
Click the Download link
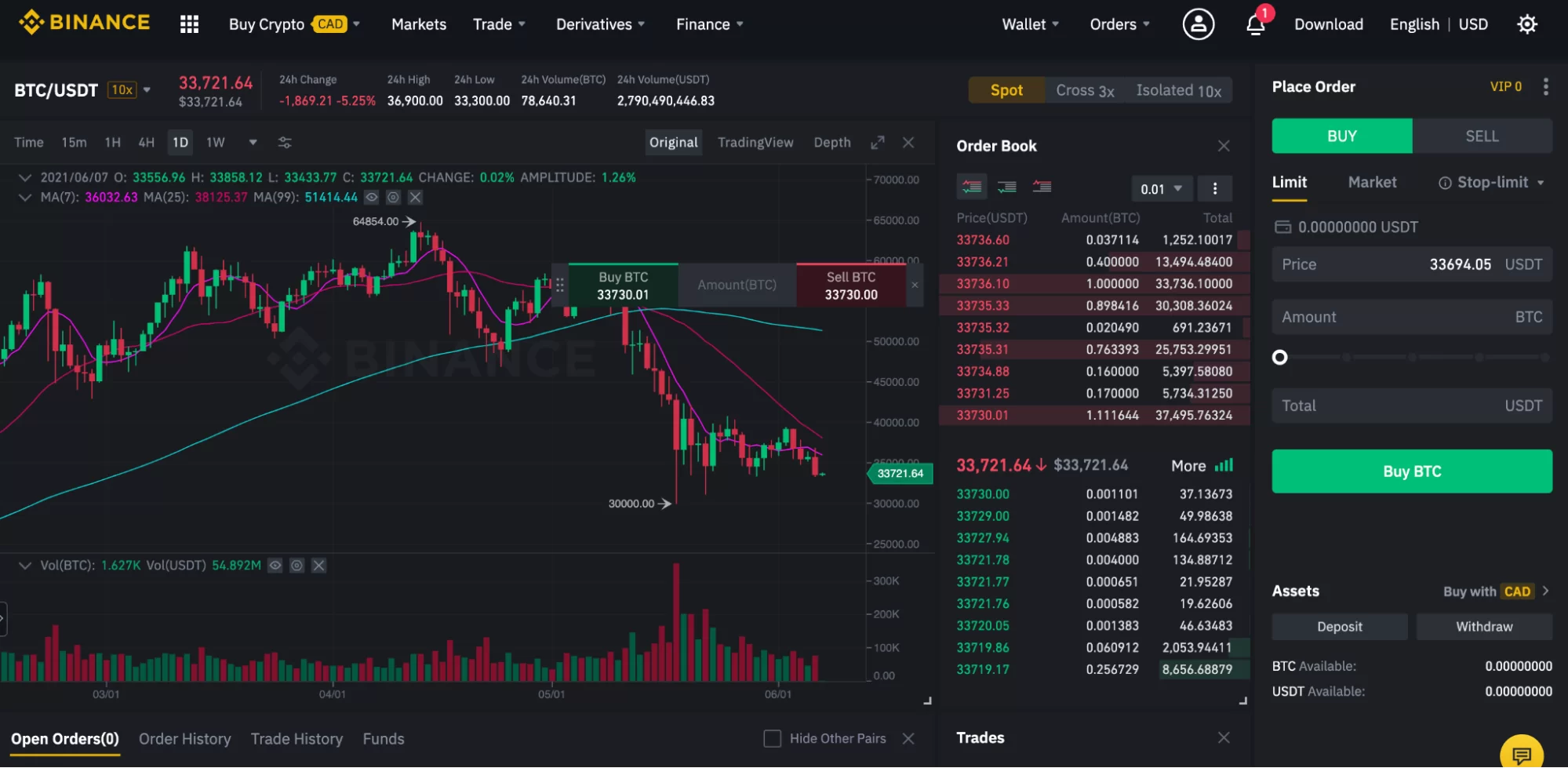(x=1329, y=24)
